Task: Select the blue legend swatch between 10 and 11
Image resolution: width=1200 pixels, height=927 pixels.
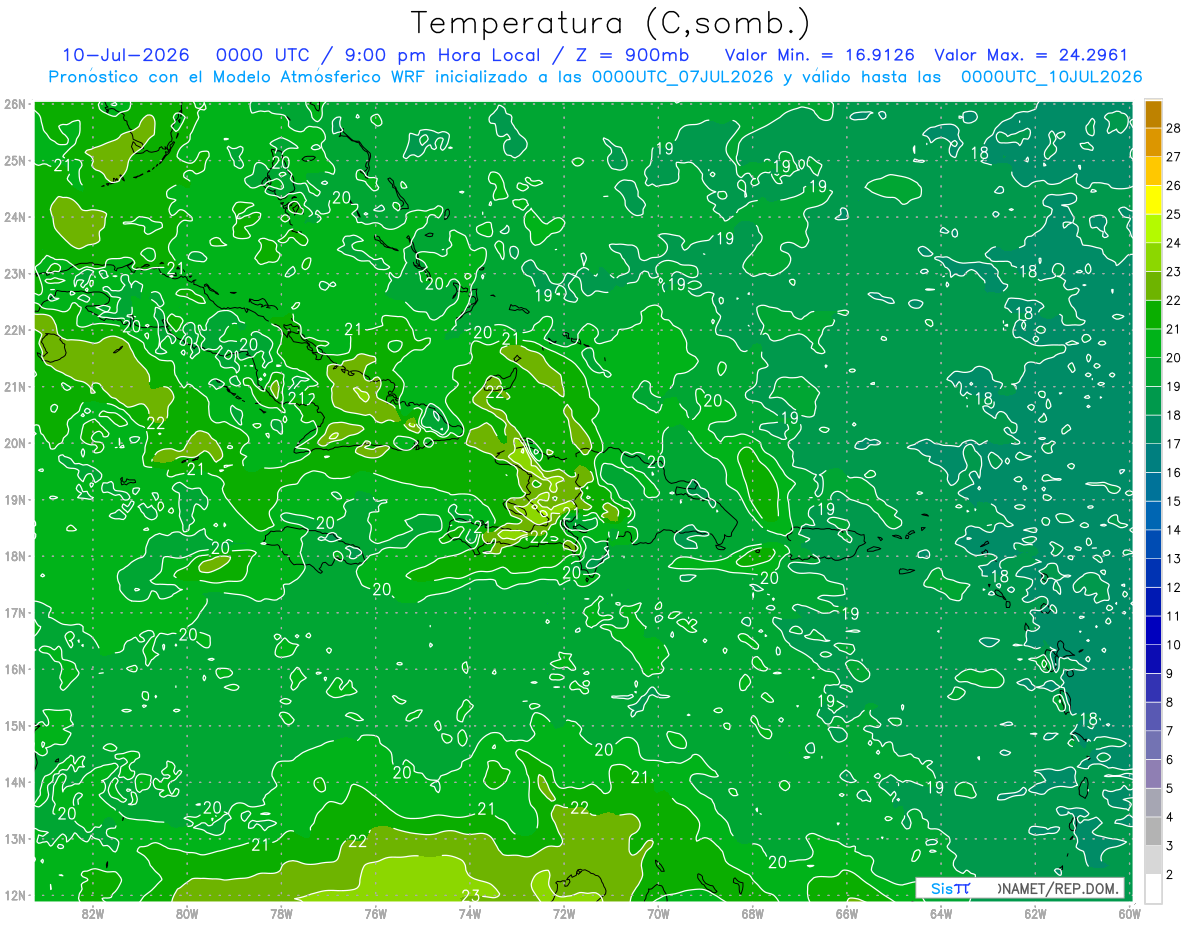Action: (x=1153, y=631)
